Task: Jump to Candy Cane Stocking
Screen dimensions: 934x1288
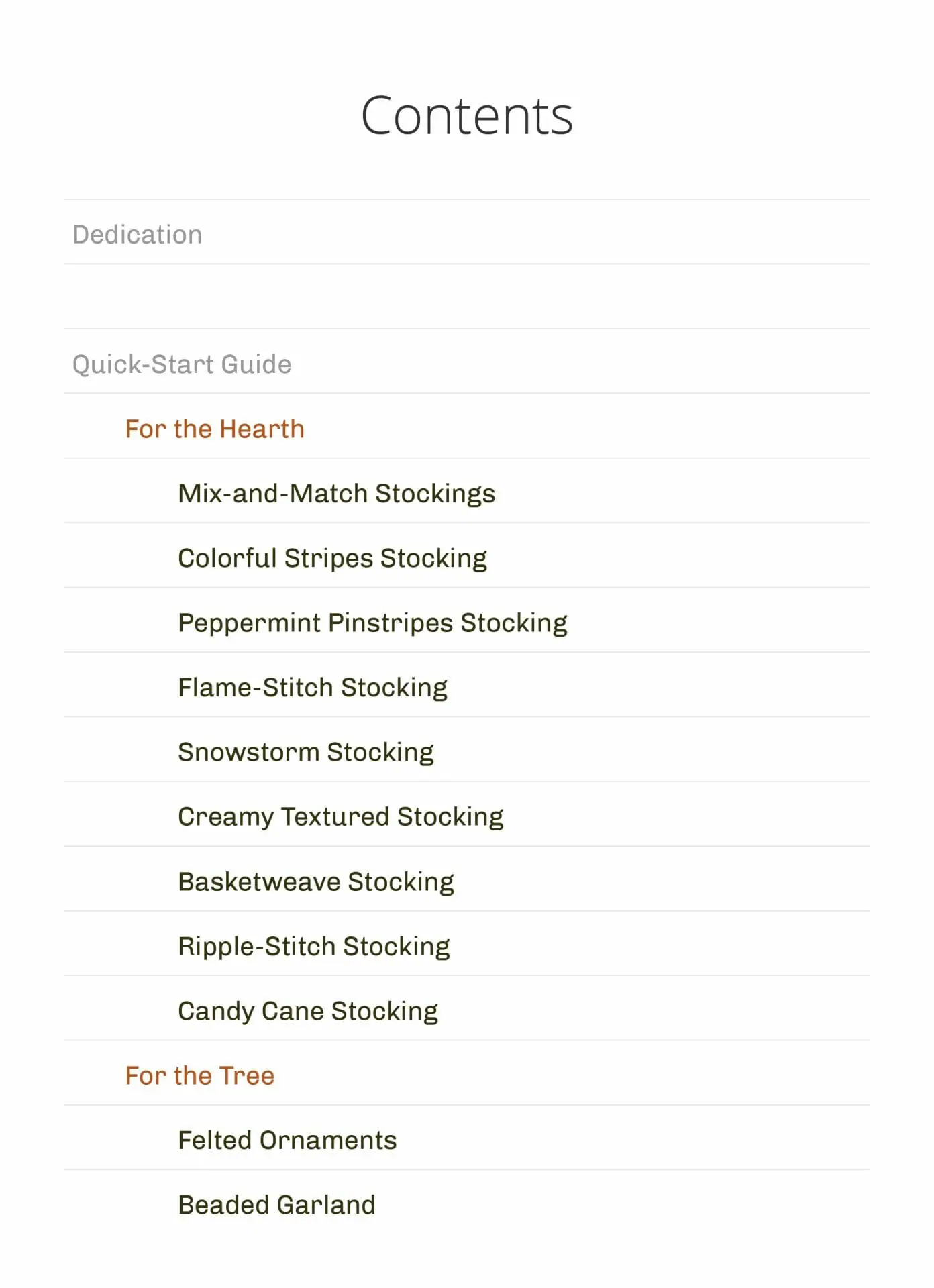Action: pos(308,1011)
